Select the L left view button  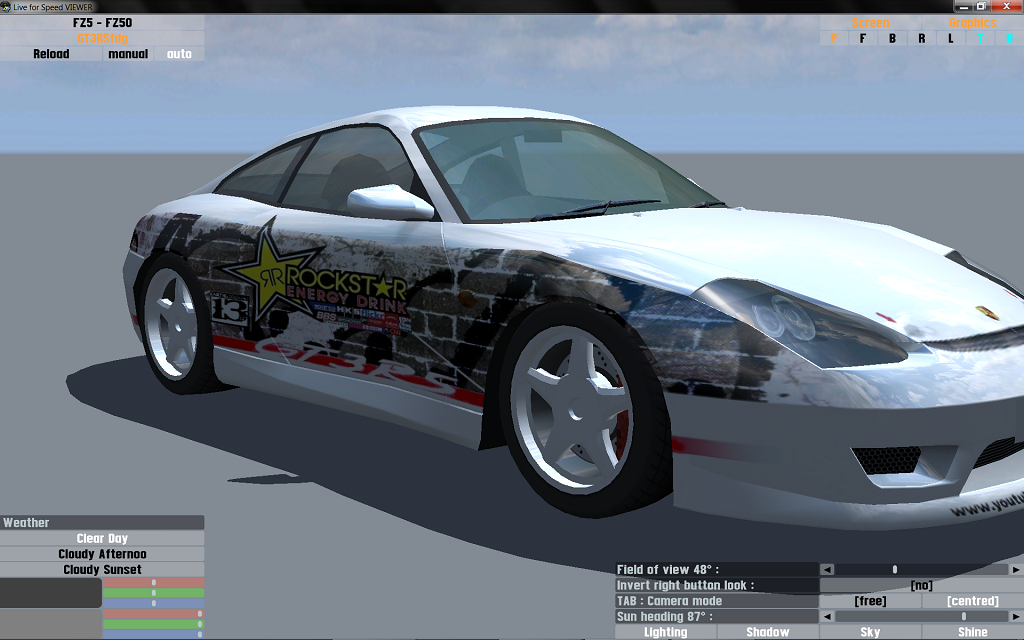tap(951, 39)
